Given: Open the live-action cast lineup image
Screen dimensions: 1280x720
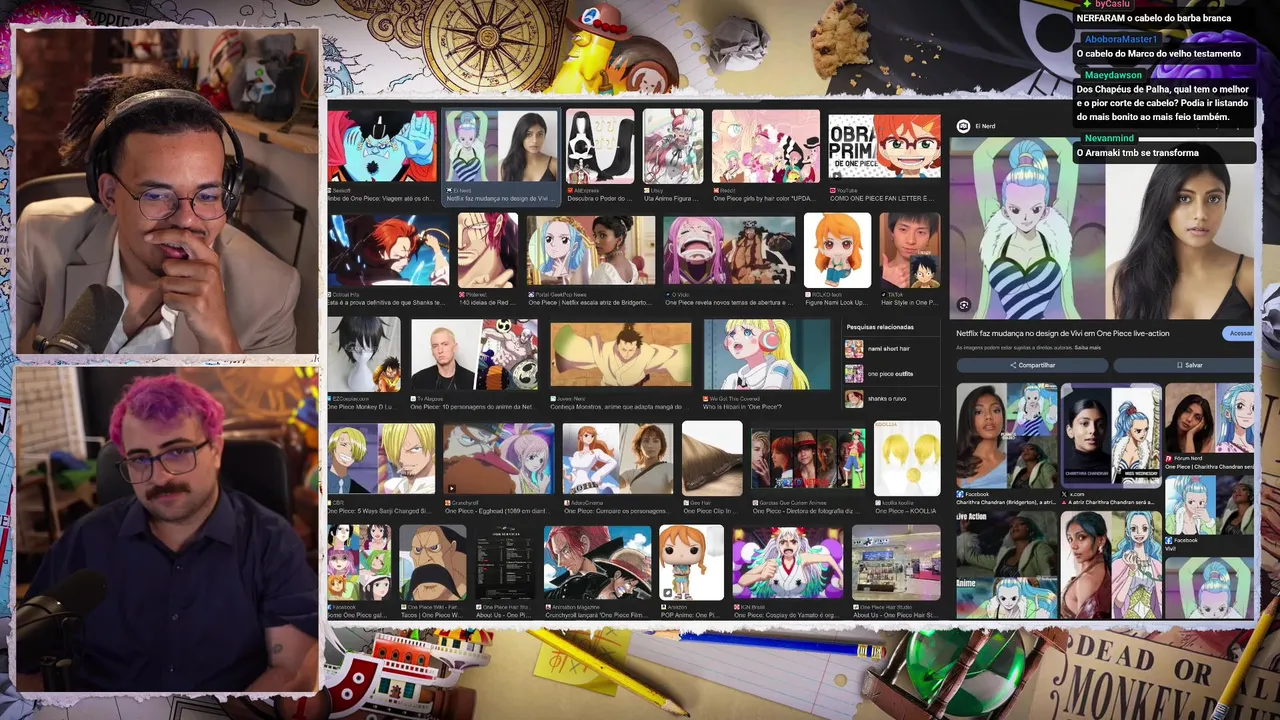Looking at the screenshot, I should (x=808, y=460).
